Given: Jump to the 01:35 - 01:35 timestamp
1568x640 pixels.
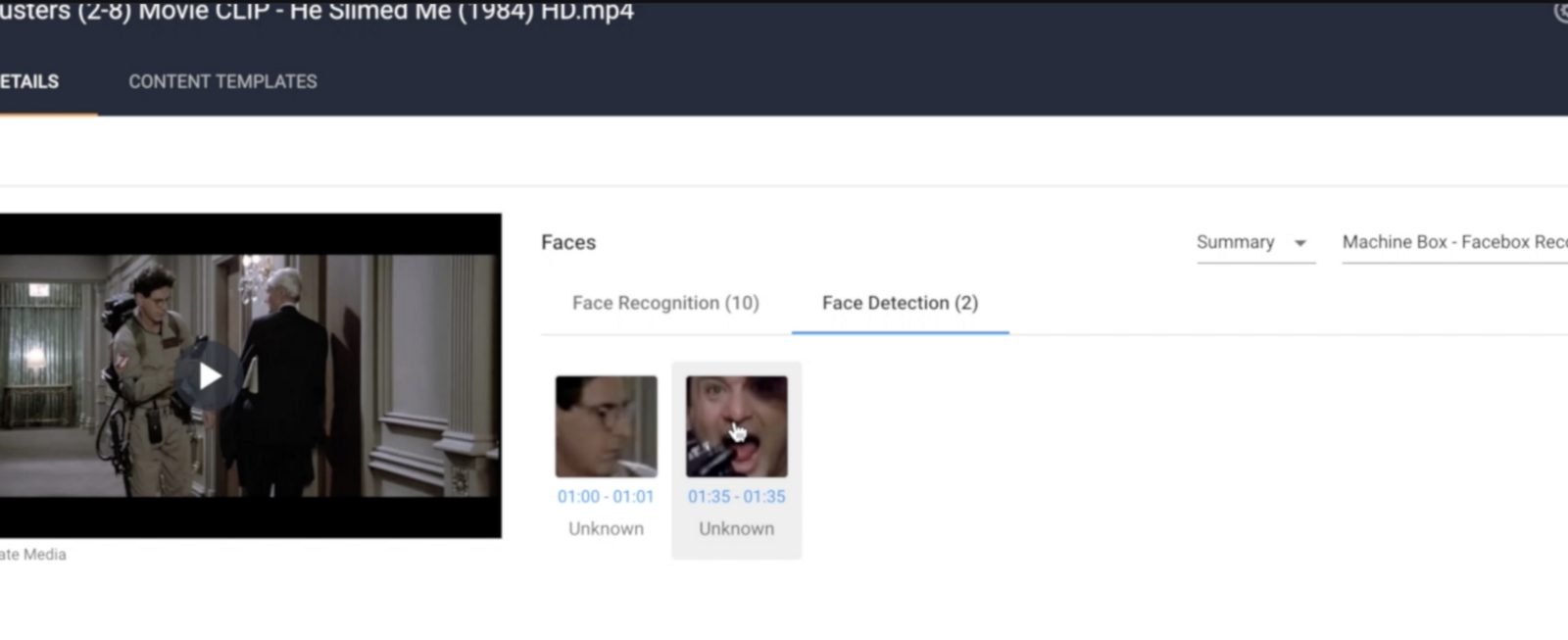Looking at the screenshot, I should click(736, 497).
